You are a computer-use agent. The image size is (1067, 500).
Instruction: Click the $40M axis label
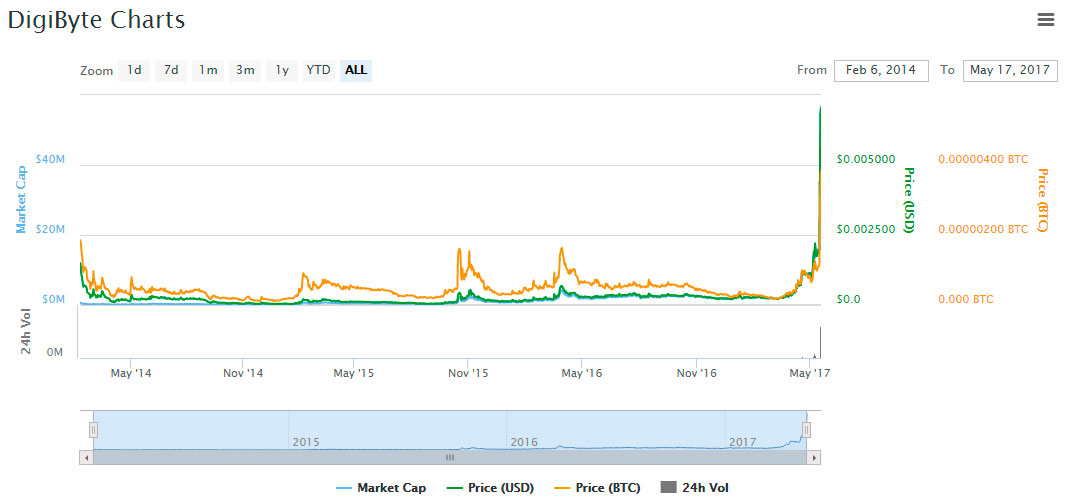pos(52,159)
